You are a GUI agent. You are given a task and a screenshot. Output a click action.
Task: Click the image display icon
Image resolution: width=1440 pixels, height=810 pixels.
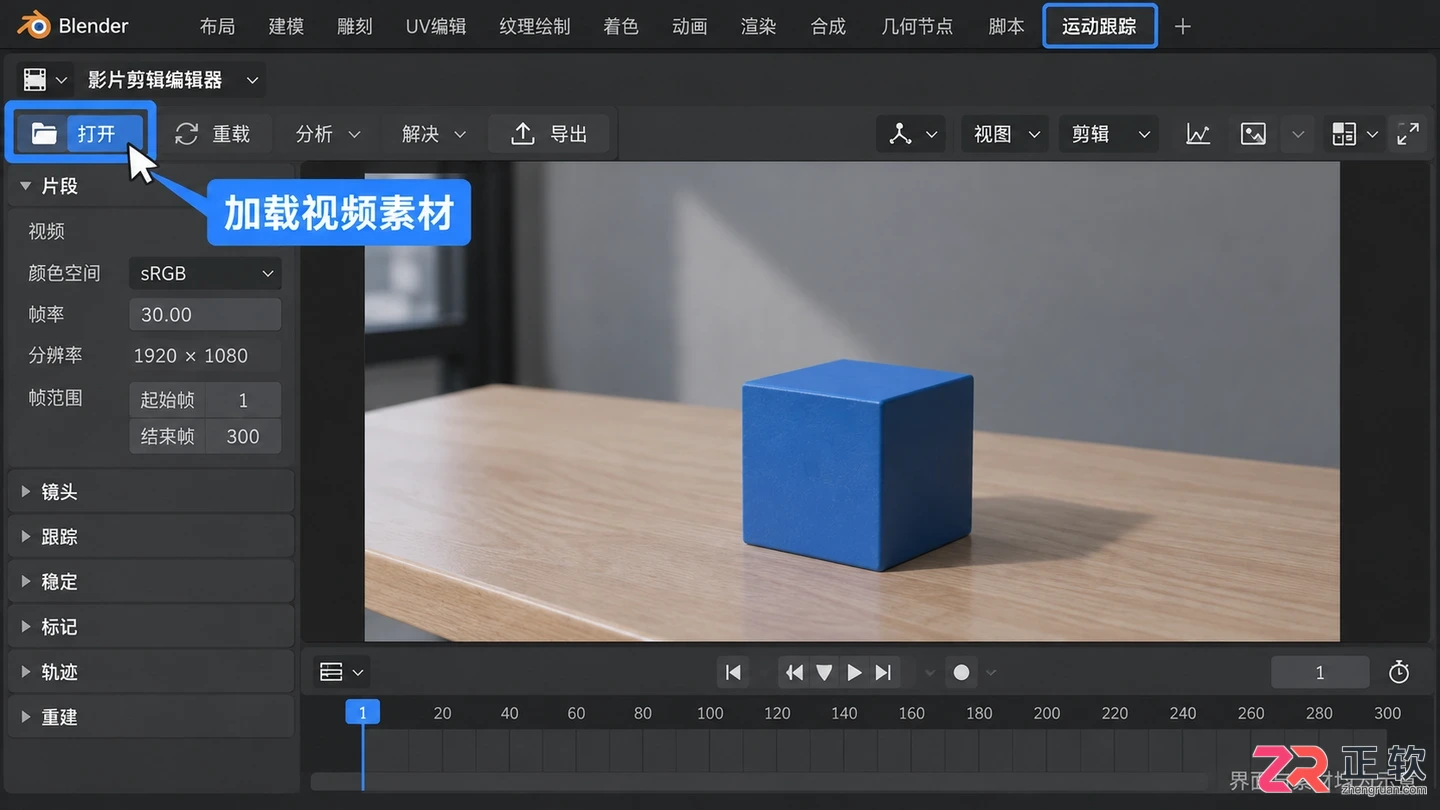point(1253,134)
